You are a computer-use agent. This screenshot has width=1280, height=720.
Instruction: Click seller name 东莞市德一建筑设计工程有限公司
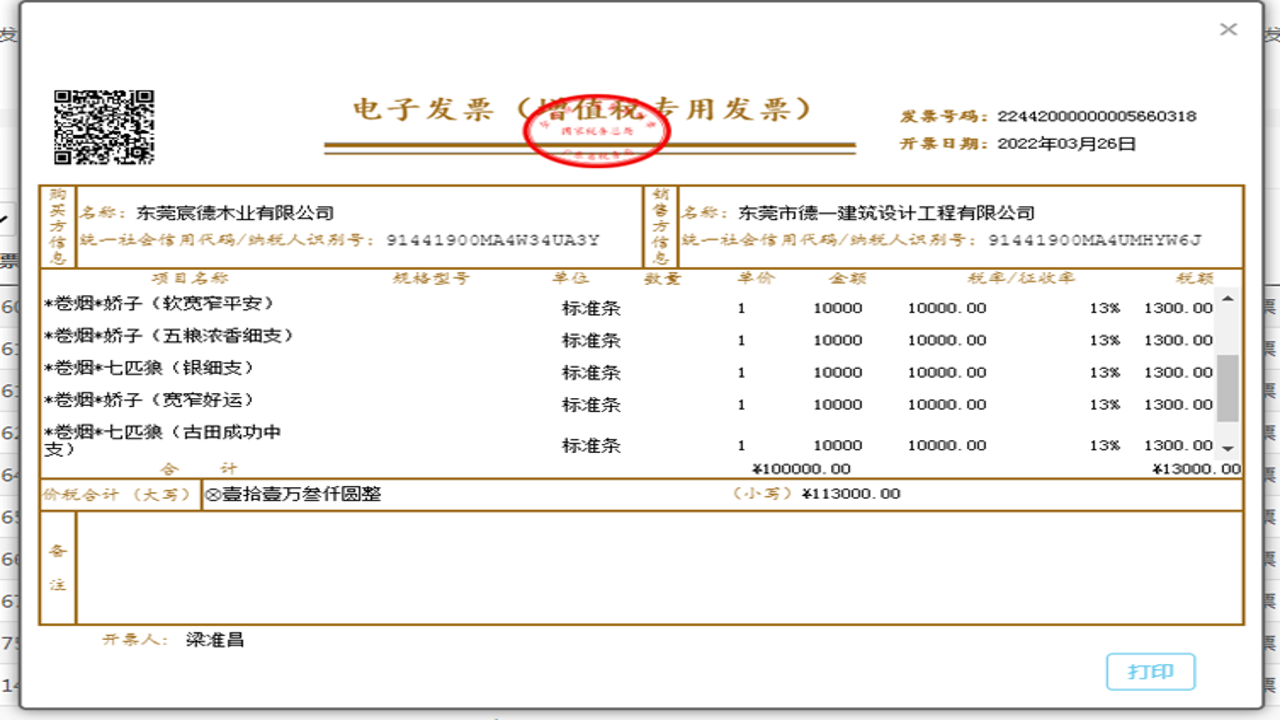tap(886, 213)
